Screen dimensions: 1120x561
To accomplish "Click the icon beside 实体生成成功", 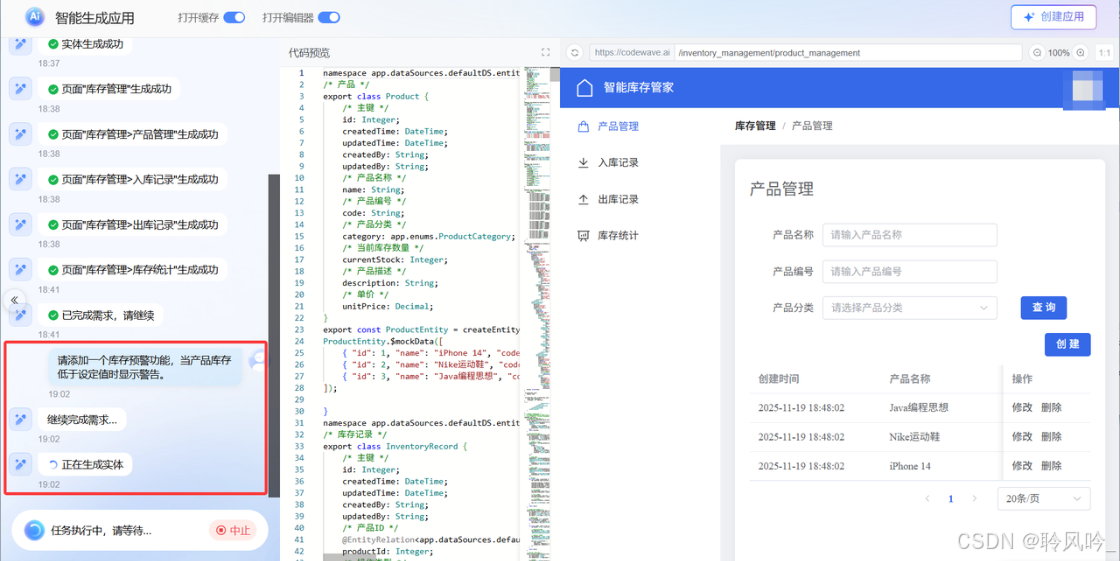I will click(x=21, y=44).
